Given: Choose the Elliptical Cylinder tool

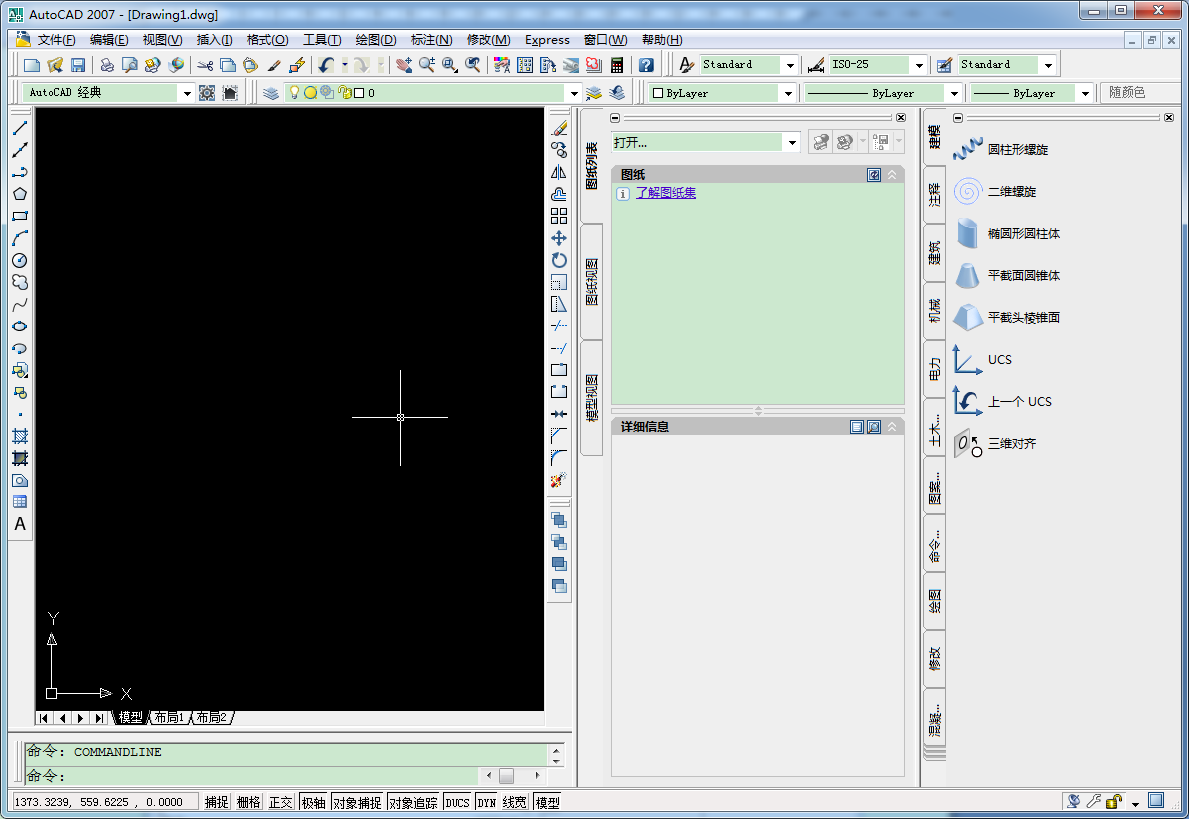Looking at the screenshot, I should pos(1007,234).
